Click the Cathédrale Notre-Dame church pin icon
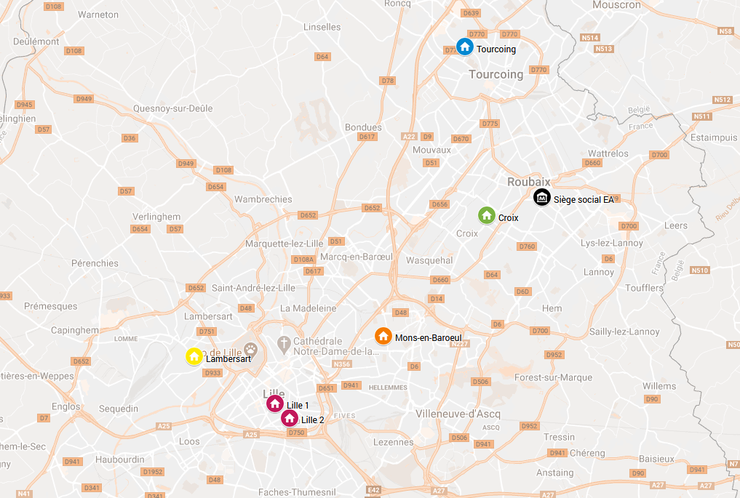This screenshot has height=498, width=740. 284,345
